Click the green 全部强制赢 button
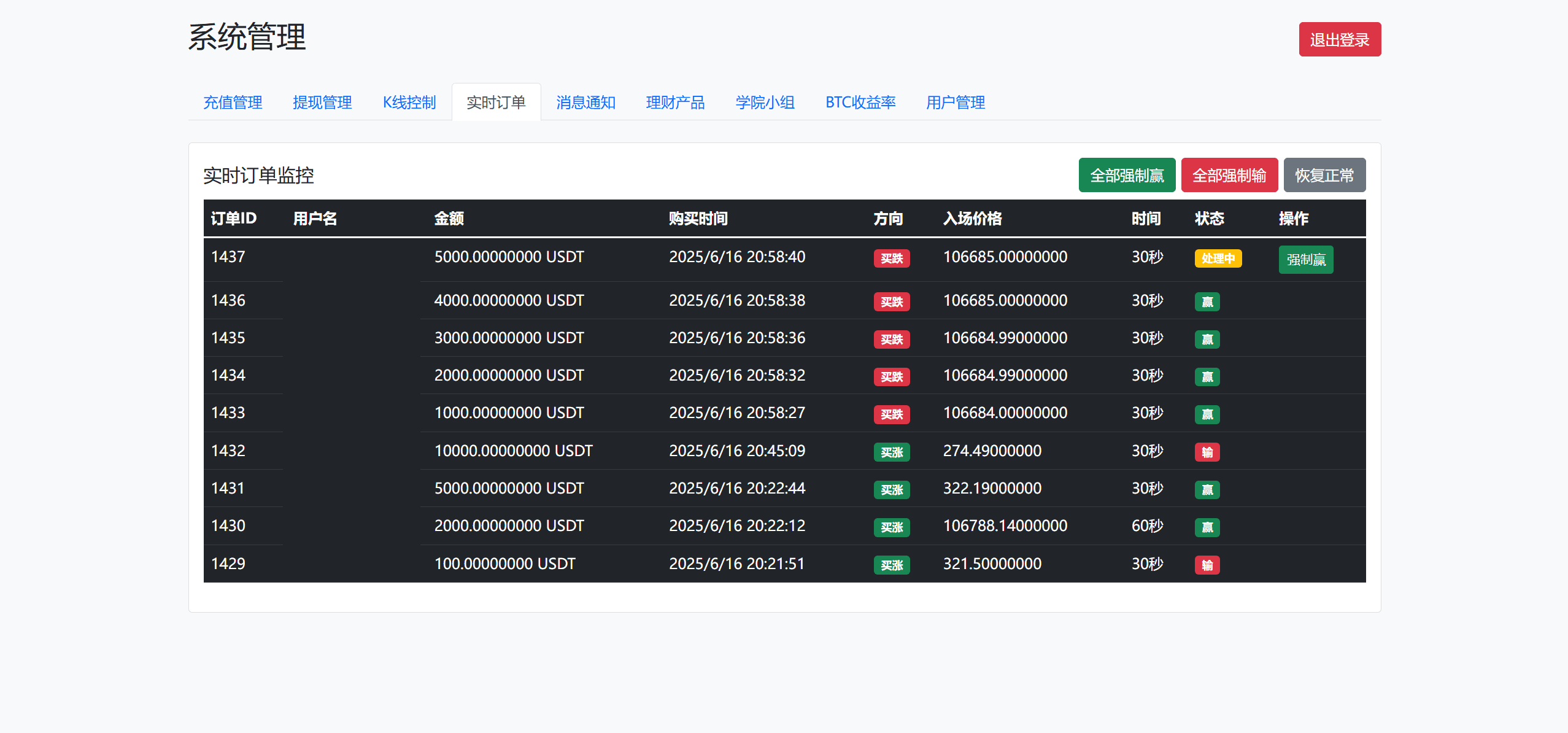Viewport: 1568px width, 733px height. pyautogui.click(x=1127, y=175)
